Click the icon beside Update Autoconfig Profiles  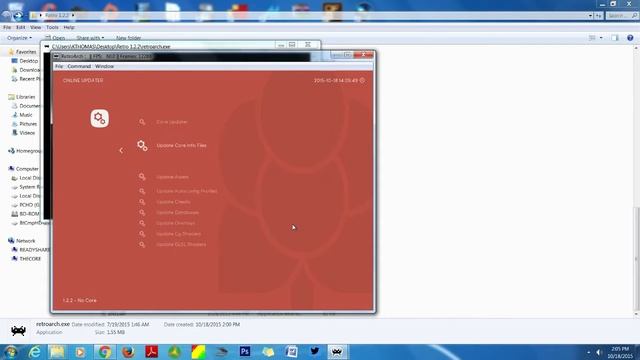(142, 191)
